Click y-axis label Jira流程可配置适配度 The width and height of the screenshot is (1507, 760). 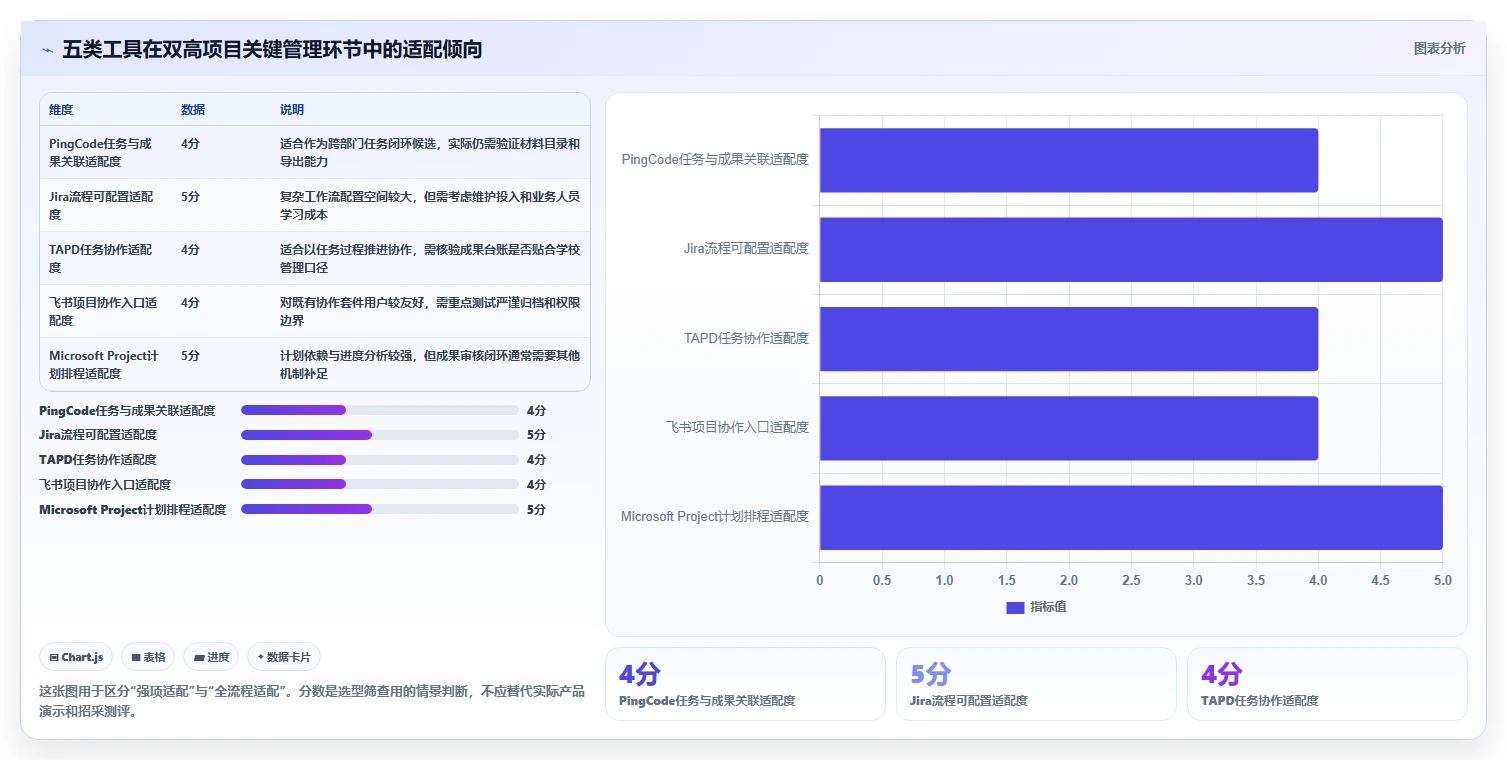(746, 249)
